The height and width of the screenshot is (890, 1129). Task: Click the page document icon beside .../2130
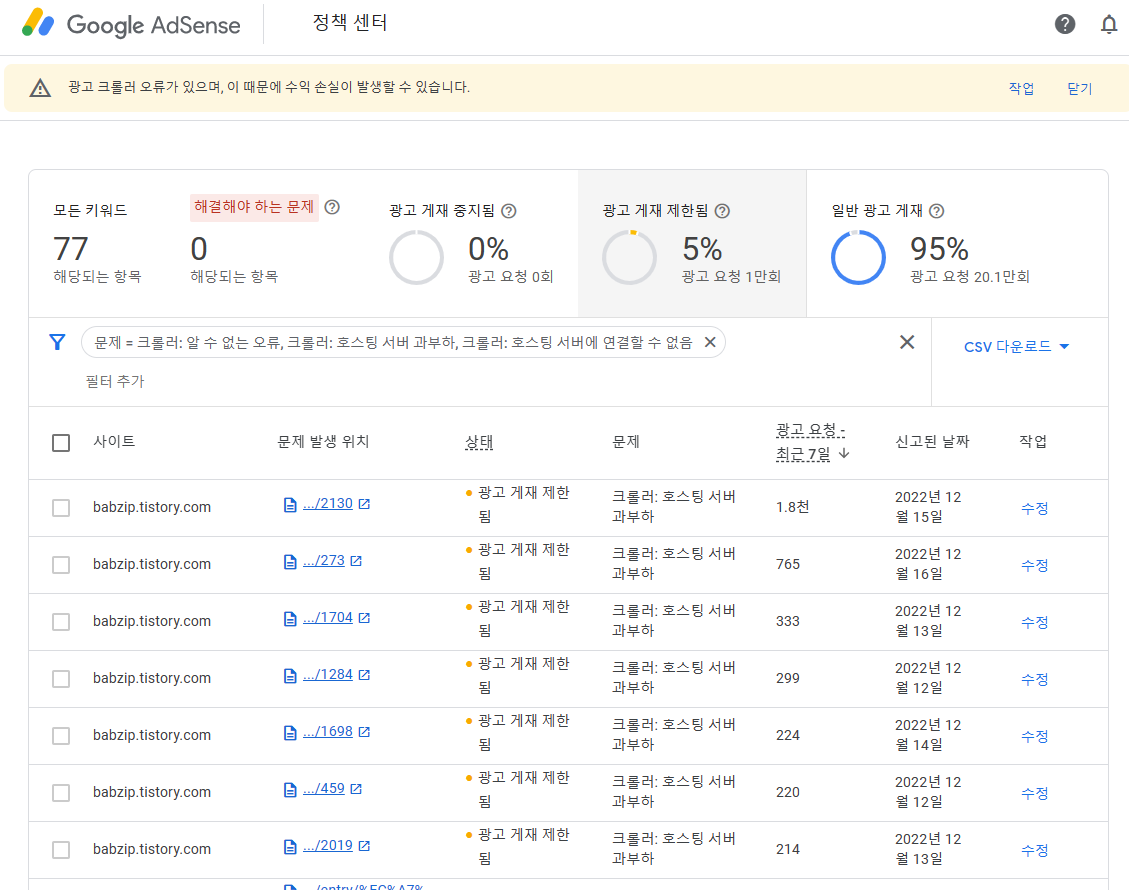(290, 505)
